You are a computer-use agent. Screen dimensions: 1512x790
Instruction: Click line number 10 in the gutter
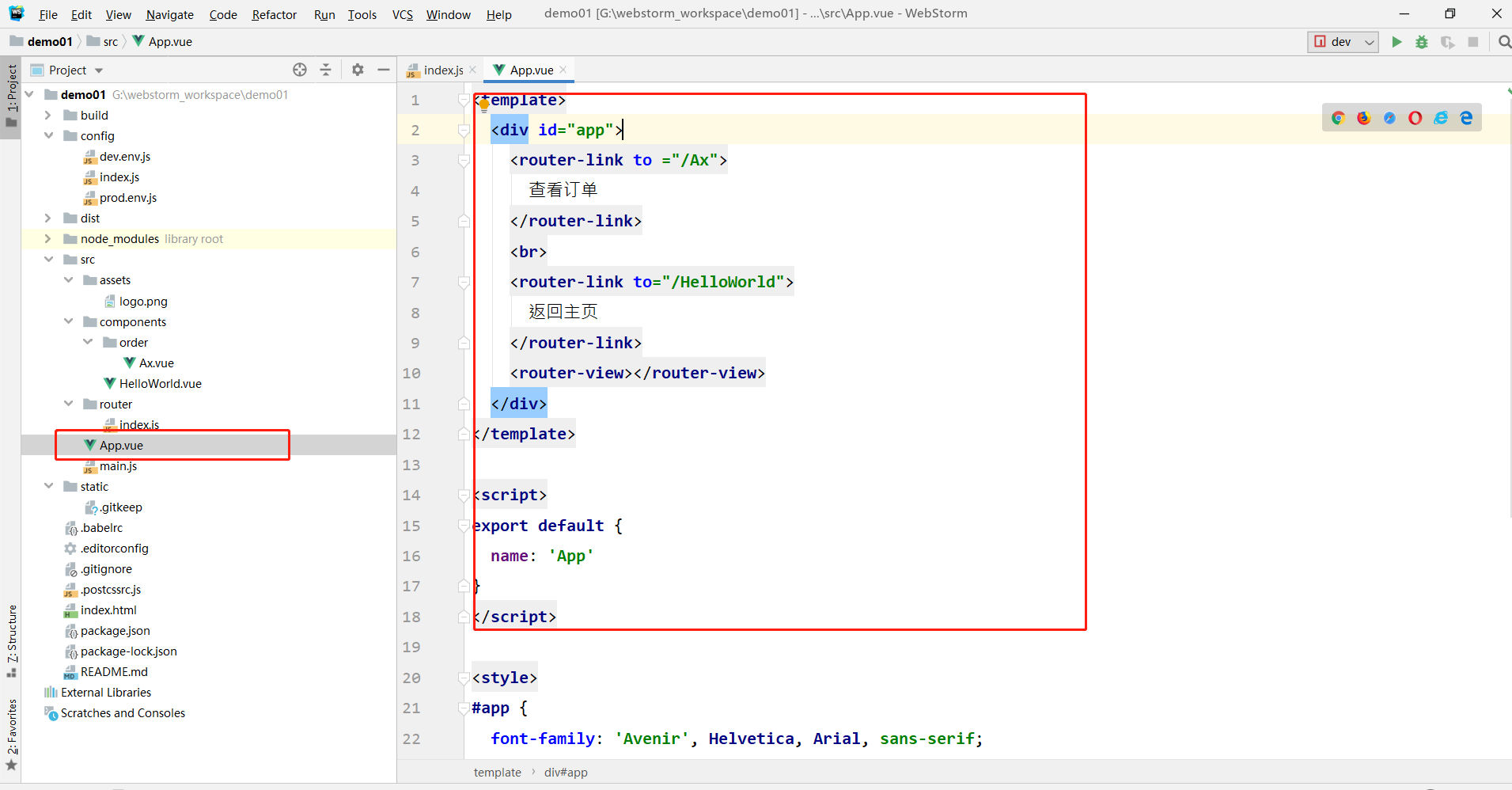click(x=411, y=373)
